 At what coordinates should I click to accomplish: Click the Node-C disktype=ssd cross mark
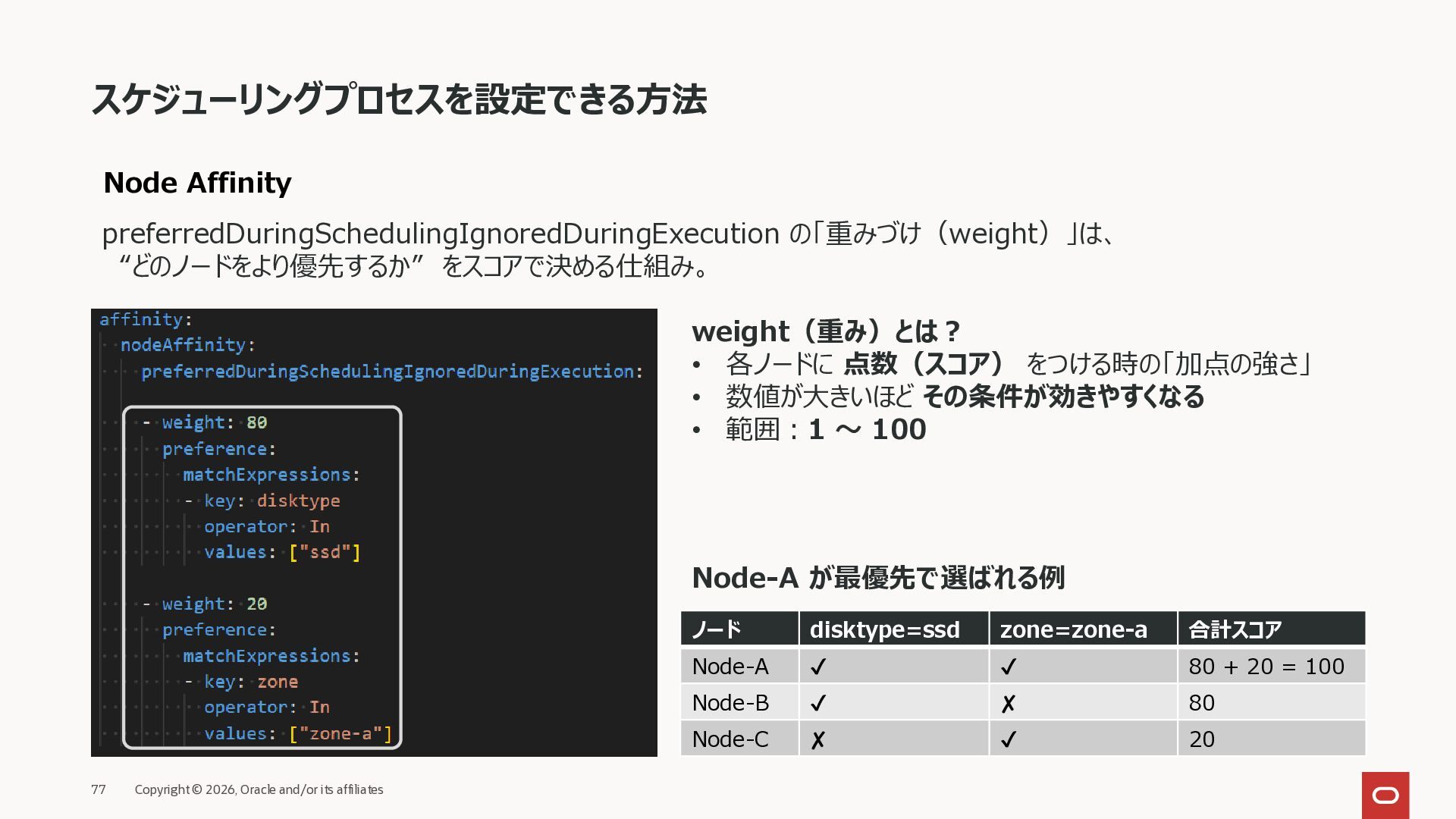[817, 740]
